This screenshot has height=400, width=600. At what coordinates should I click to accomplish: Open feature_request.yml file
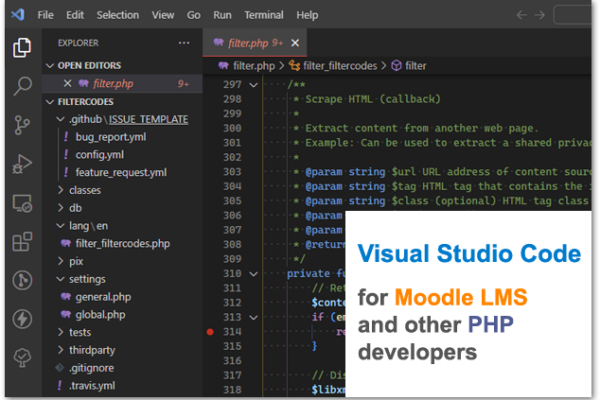[x=121, y=172]
